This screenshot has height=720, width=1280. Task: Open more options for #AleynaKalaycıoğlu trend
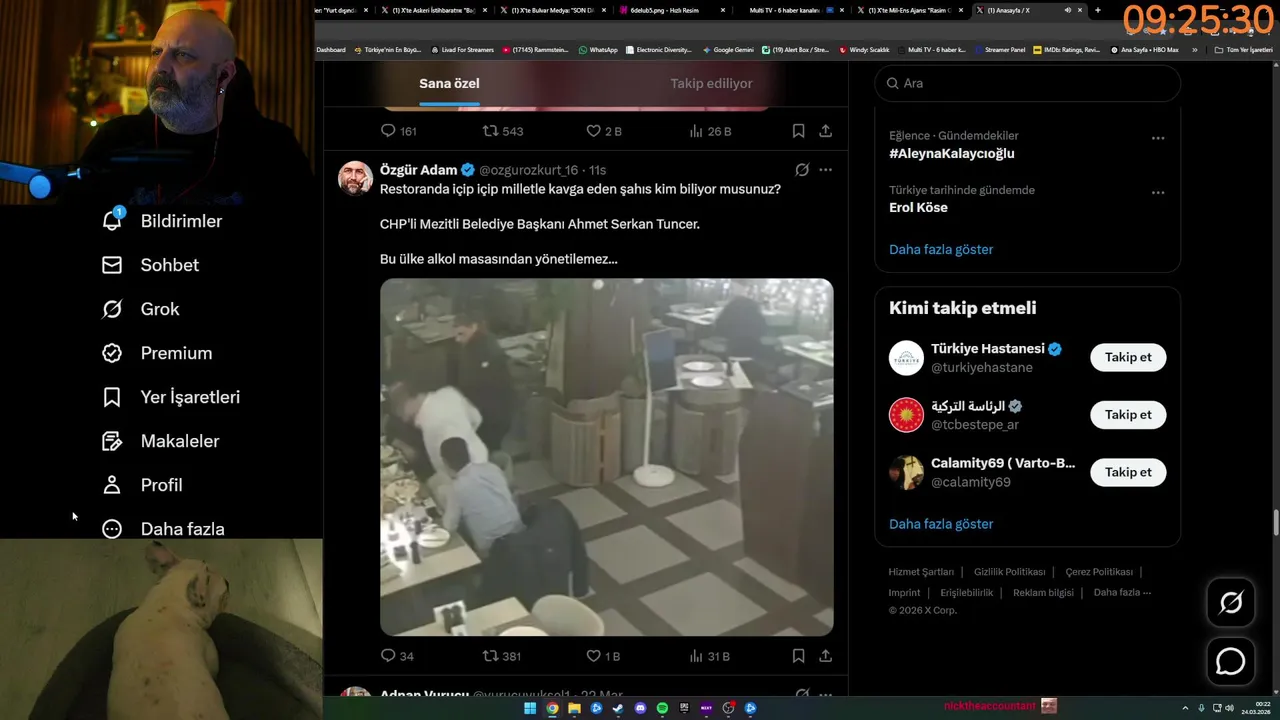(1158, 138)
